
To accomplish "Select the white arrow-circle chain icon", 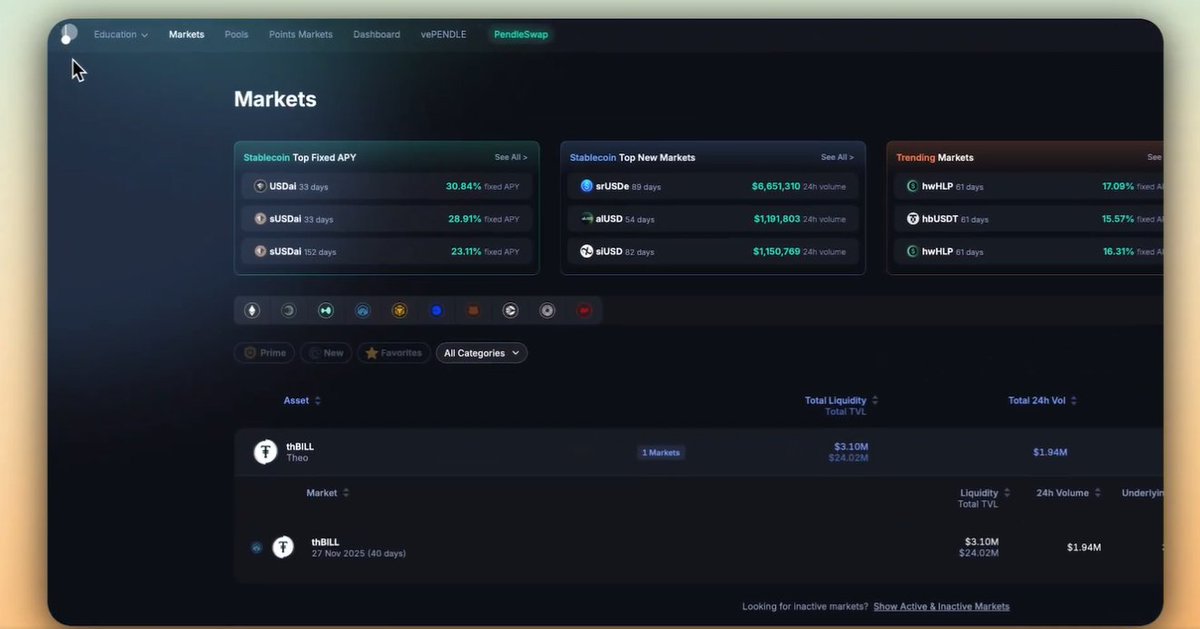I will (510, 311).
